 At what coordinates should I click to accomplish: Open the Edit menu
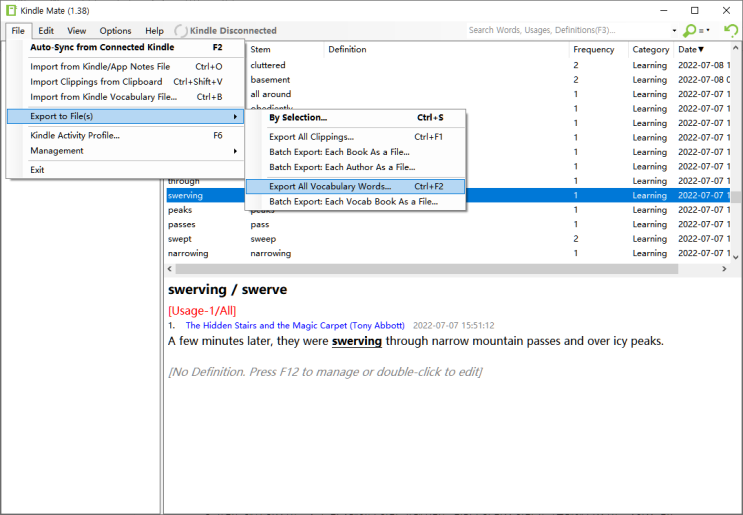[46, 31]
